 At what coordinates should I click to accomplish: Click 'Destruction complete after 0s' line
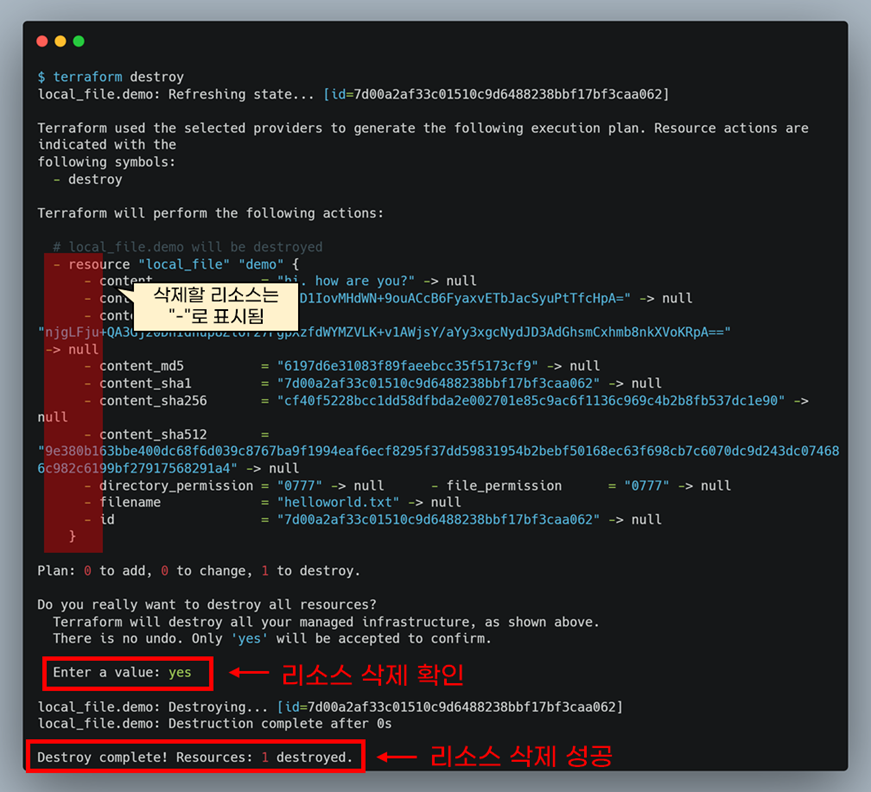[x=214, y=724]
